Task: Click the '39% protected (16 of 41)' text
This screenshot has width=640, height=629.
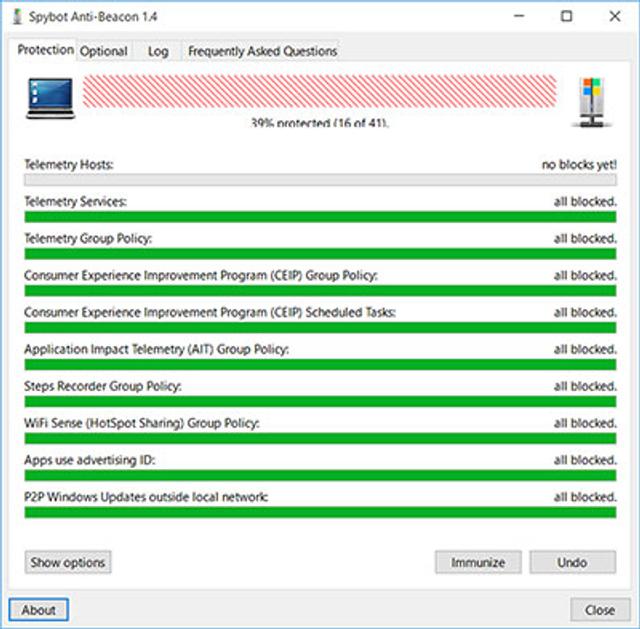Action: click(320, 122)
